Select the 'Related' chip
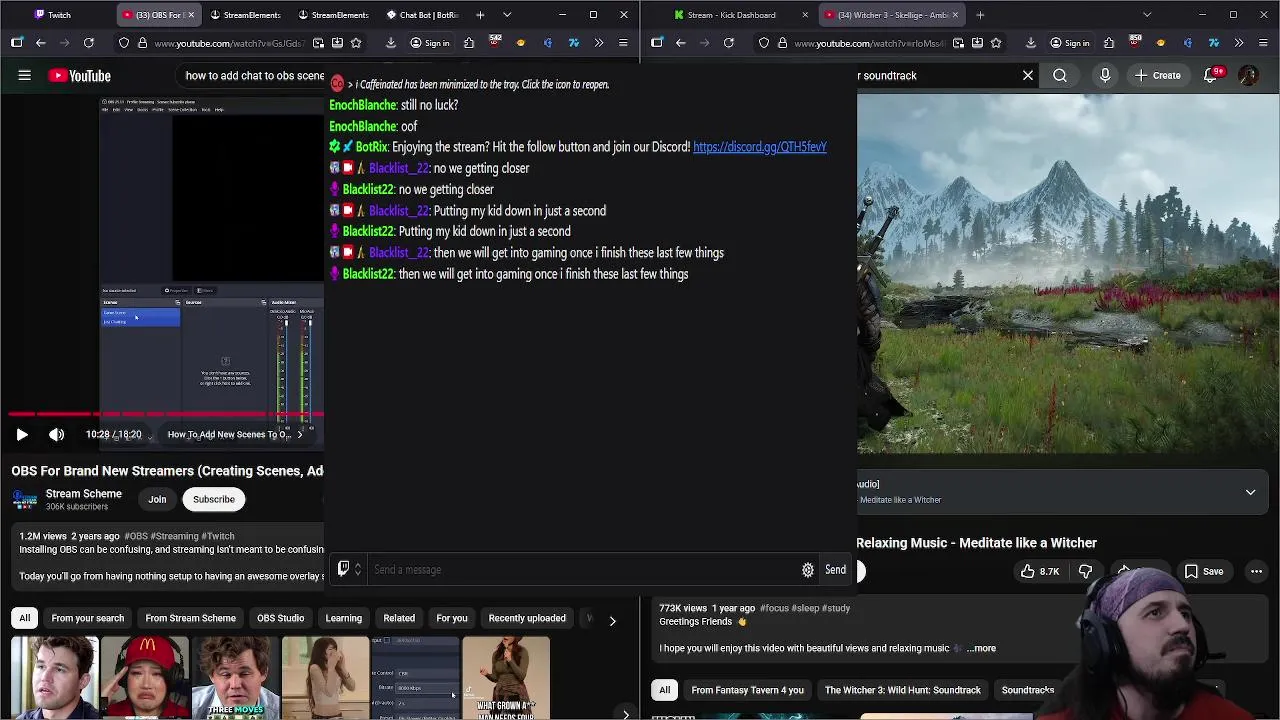 [x=399, y=618]
